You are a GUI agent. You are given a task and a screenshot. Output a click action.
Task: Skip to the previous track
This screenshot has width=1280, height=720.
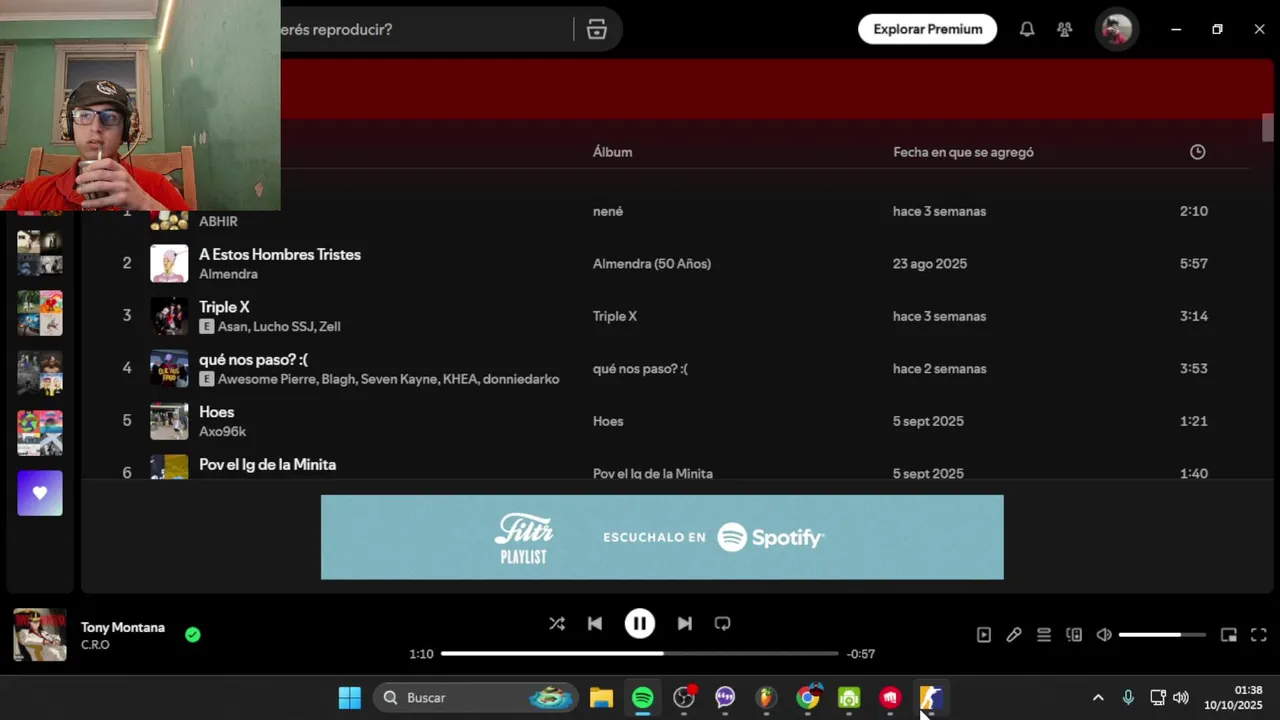tap(595, 624)
